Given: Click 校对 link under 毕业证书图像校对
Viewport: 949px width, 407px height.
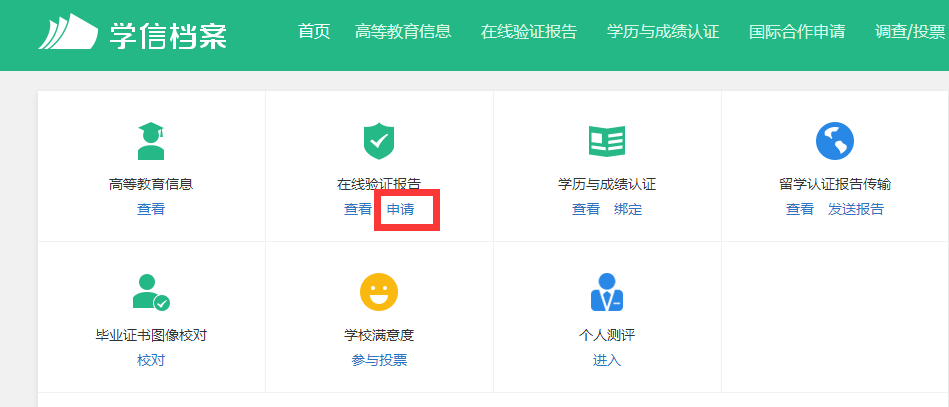Looking at the screenshot, I should [151, 360].
